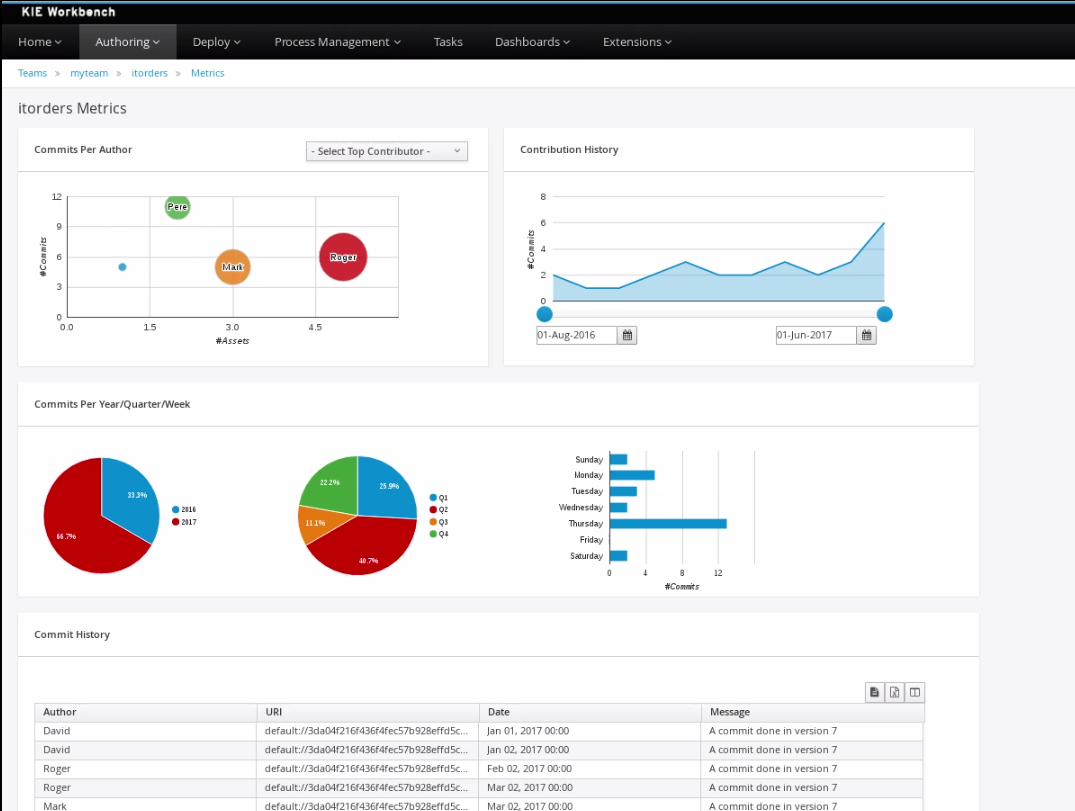The height and width of the screenshot is (811, 1075).
Task: Expand the Process Management menu
Action: coord(337,42)
